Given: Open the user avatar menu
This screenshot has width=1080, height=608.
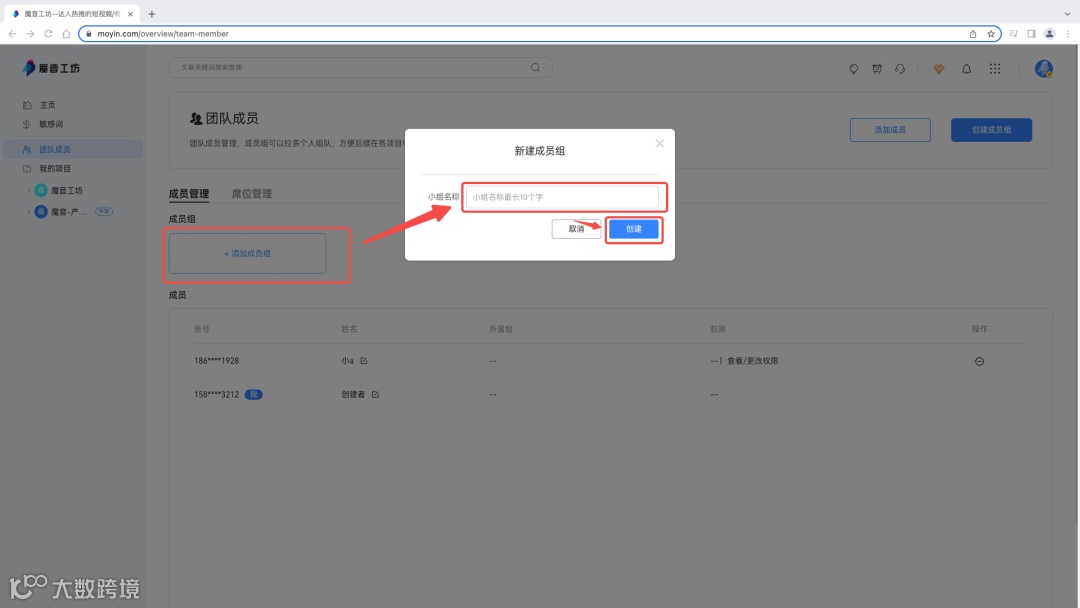Looking at the screenshot, I should pyautogui.click(x=1043, y=68).
